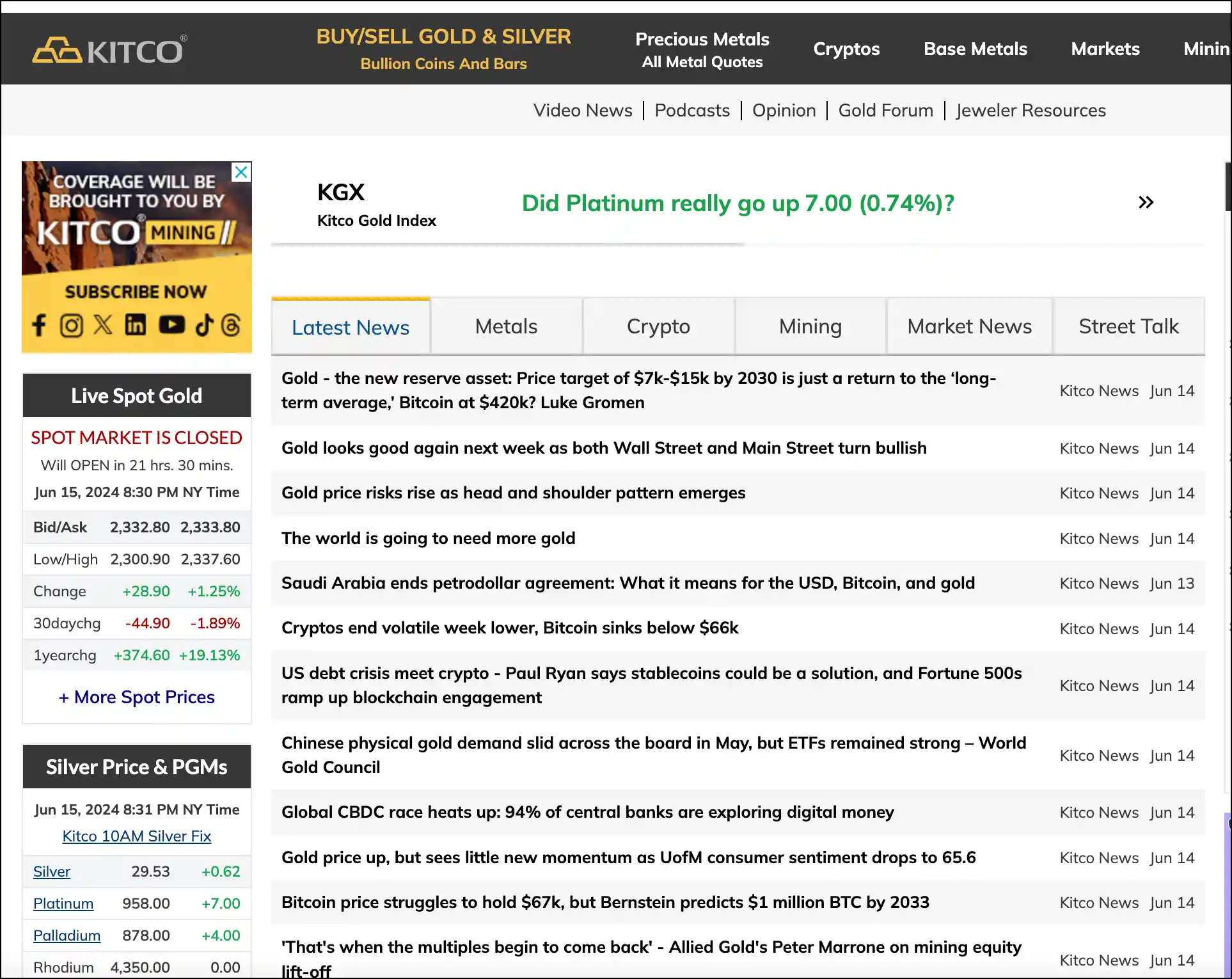This screenshot has height=979, width=1232.
Task: Switch to the Mining tab
Action: (x=810, y=326)
